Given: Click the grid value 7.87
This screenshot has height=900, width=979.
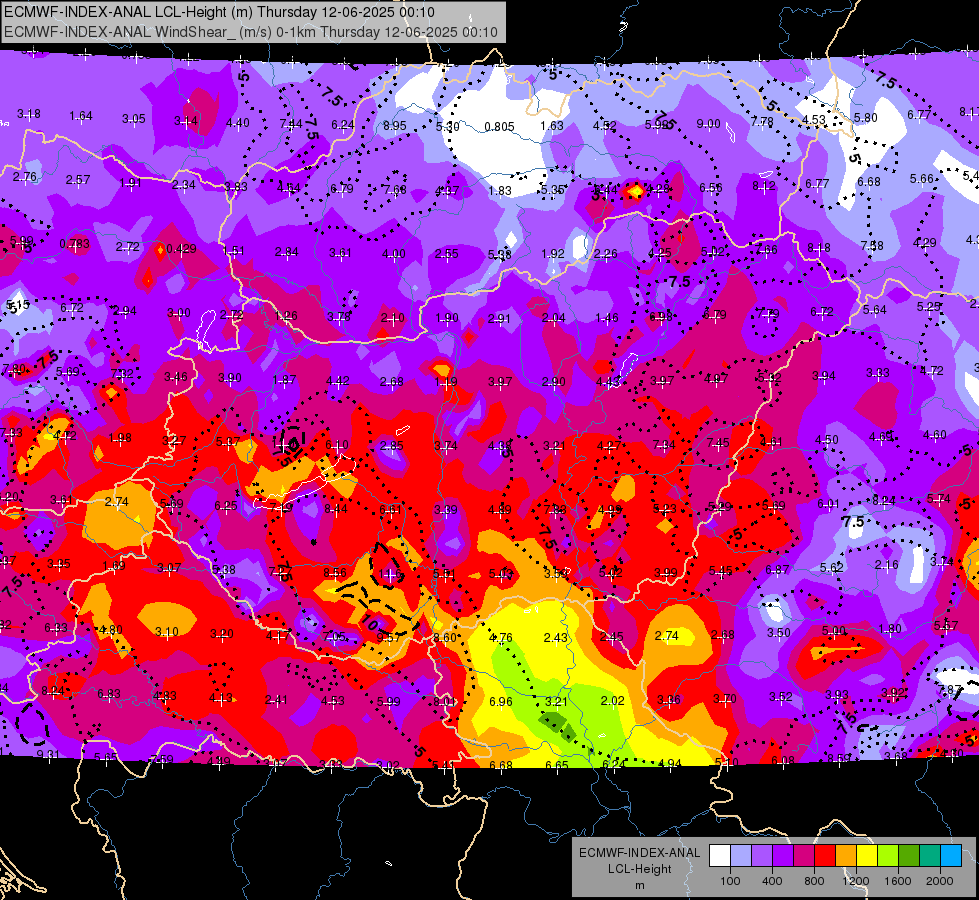Looking at the screenshot, I should (950, 690).
